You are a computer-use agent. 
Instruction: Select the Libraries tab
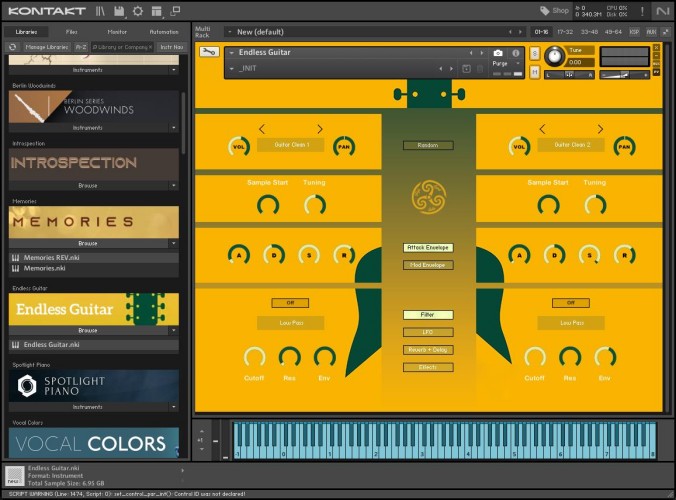[x=26, y=32]
